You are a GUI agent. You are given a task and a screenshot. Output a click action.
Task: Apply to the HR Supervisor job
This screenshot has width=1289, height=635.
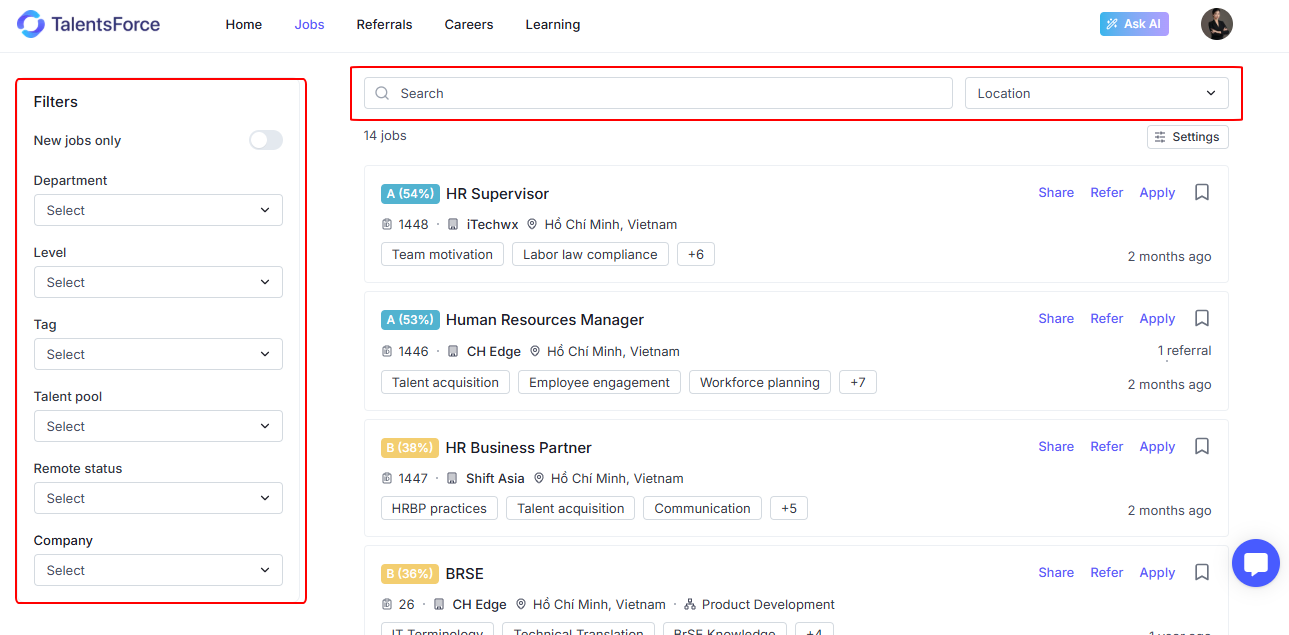click(x=1157, y=192)
